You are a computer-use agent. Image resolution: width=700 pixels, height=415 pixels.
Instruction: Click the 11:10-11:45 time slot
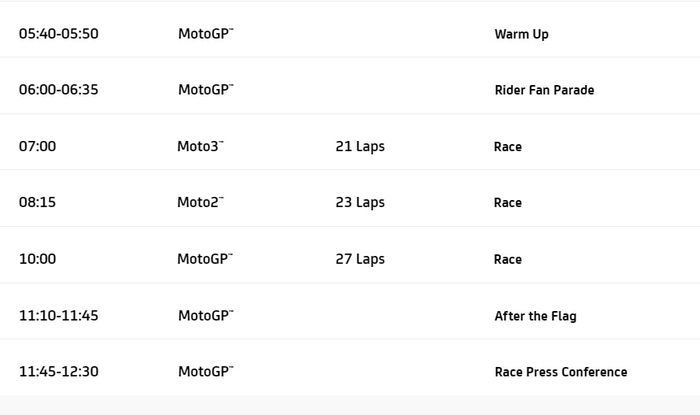click(59, 316)
